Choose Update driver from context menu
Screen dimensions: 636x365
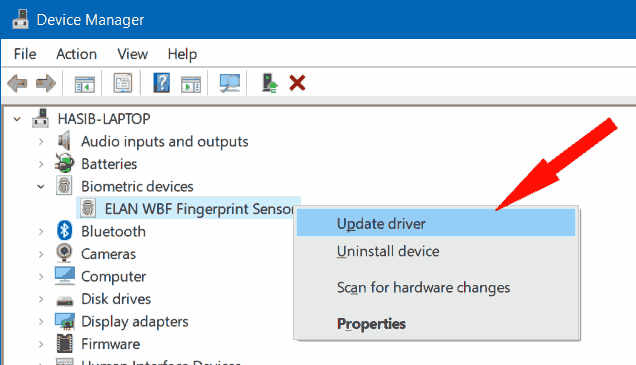(x=436, y=223)
